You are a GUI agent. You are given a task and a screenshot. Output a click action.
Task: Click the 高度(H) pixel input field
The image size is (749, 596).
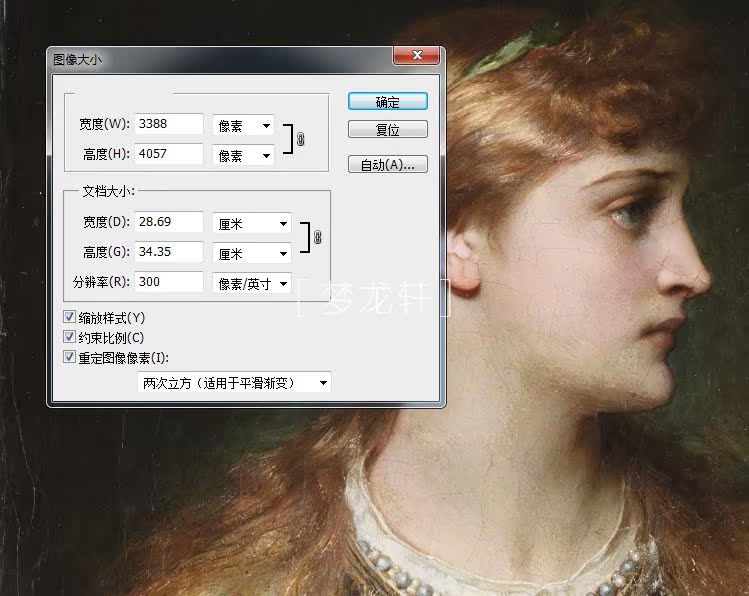(169, 154)
